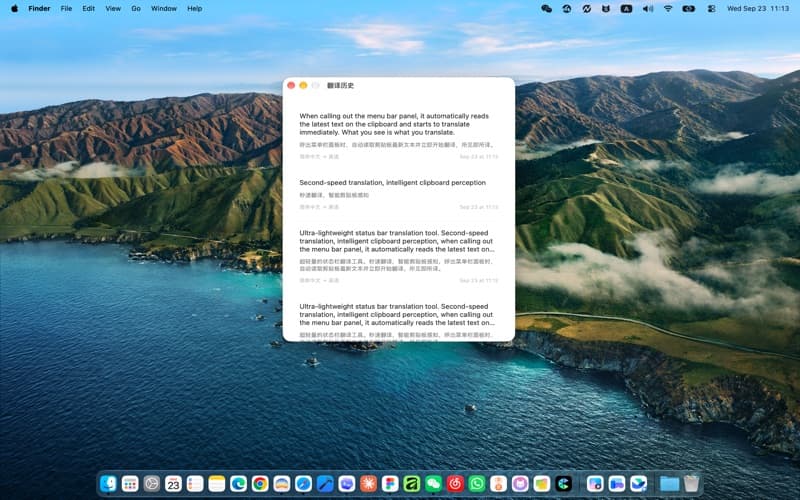Screen dimensions: 800x500
Task: Open the File menu
Action: click(x=66, y=8)
